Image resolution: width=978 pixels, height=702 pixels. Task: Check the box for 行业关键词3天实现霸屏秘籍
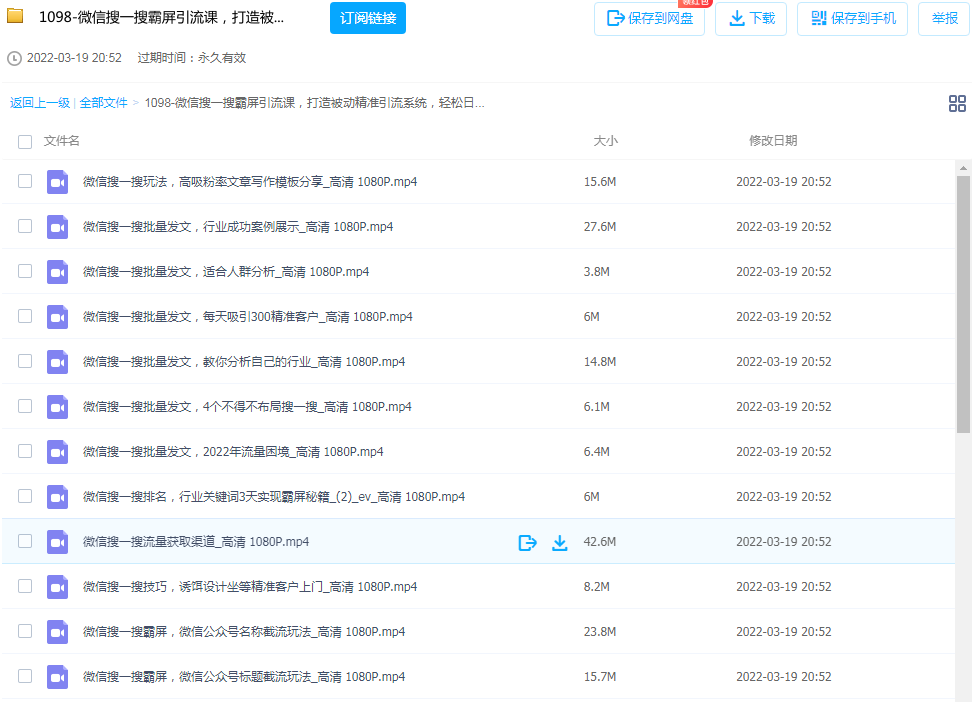(x=25, y=495)
